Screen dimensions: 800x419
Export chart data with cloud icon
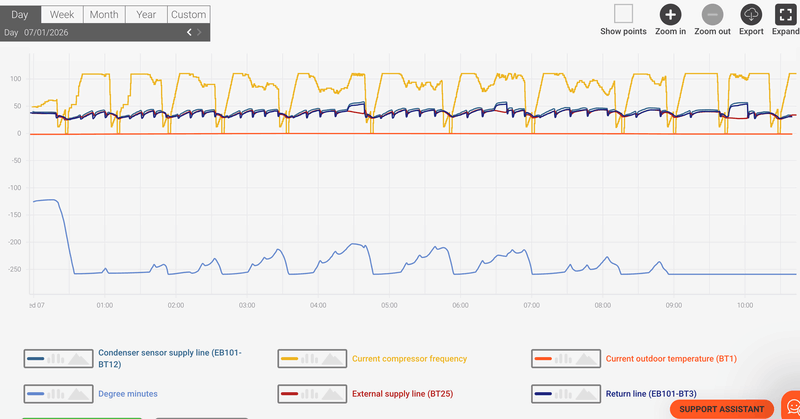point(751,14)
